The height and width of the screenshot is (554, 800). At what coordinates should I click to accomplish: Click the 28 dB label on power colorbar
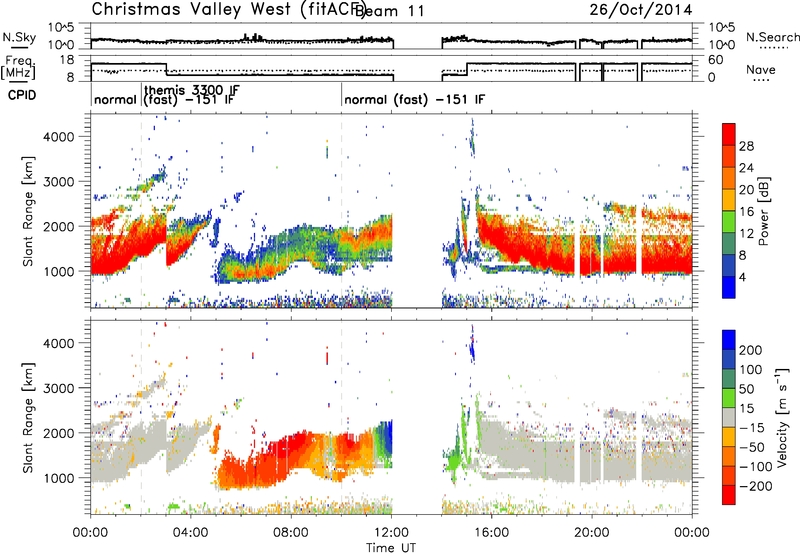tap(746, 146)
